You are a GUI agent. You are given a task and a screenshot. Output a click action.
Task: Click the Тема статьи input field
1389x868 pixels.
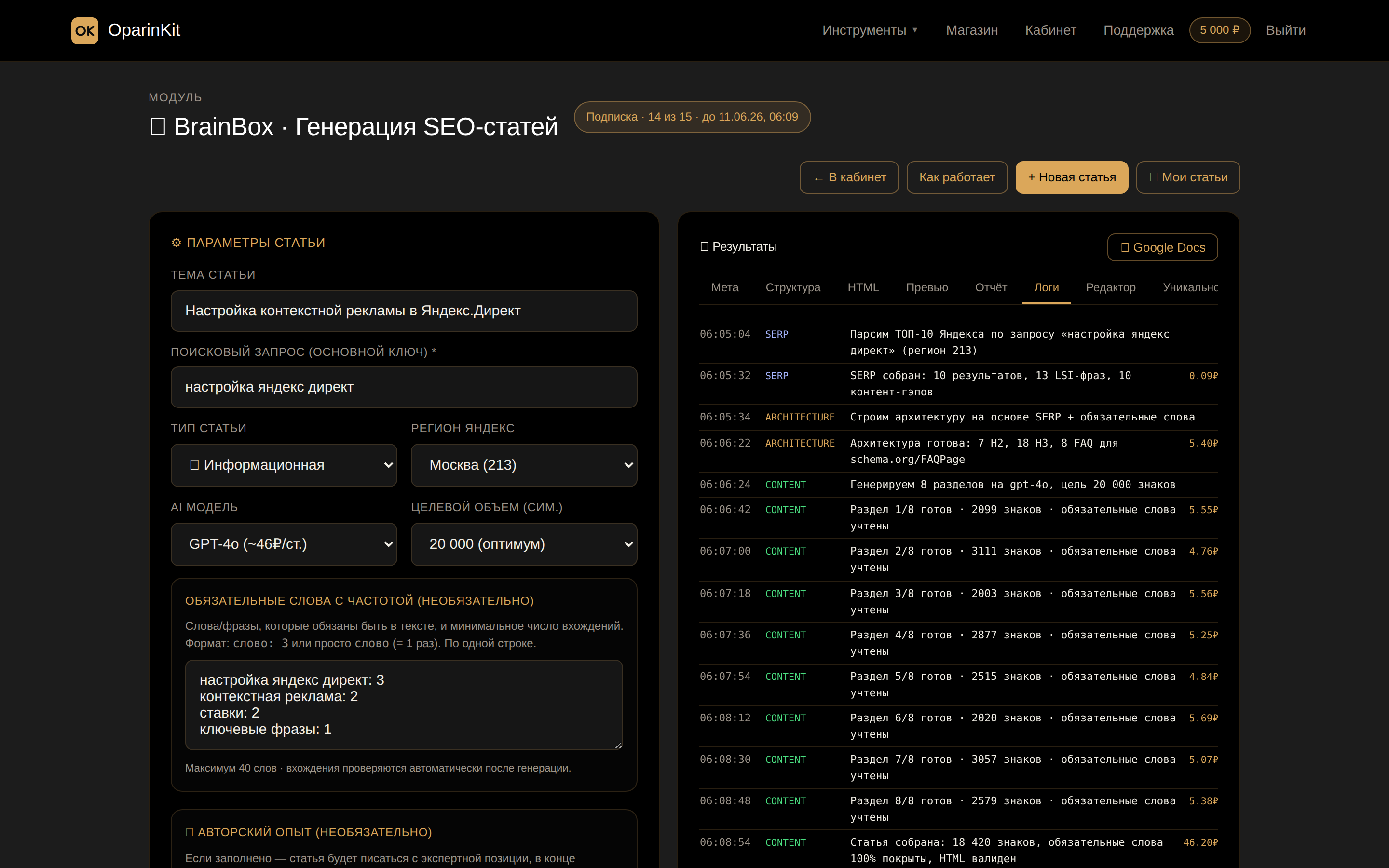pyautogui.click(x=404, y=311)
